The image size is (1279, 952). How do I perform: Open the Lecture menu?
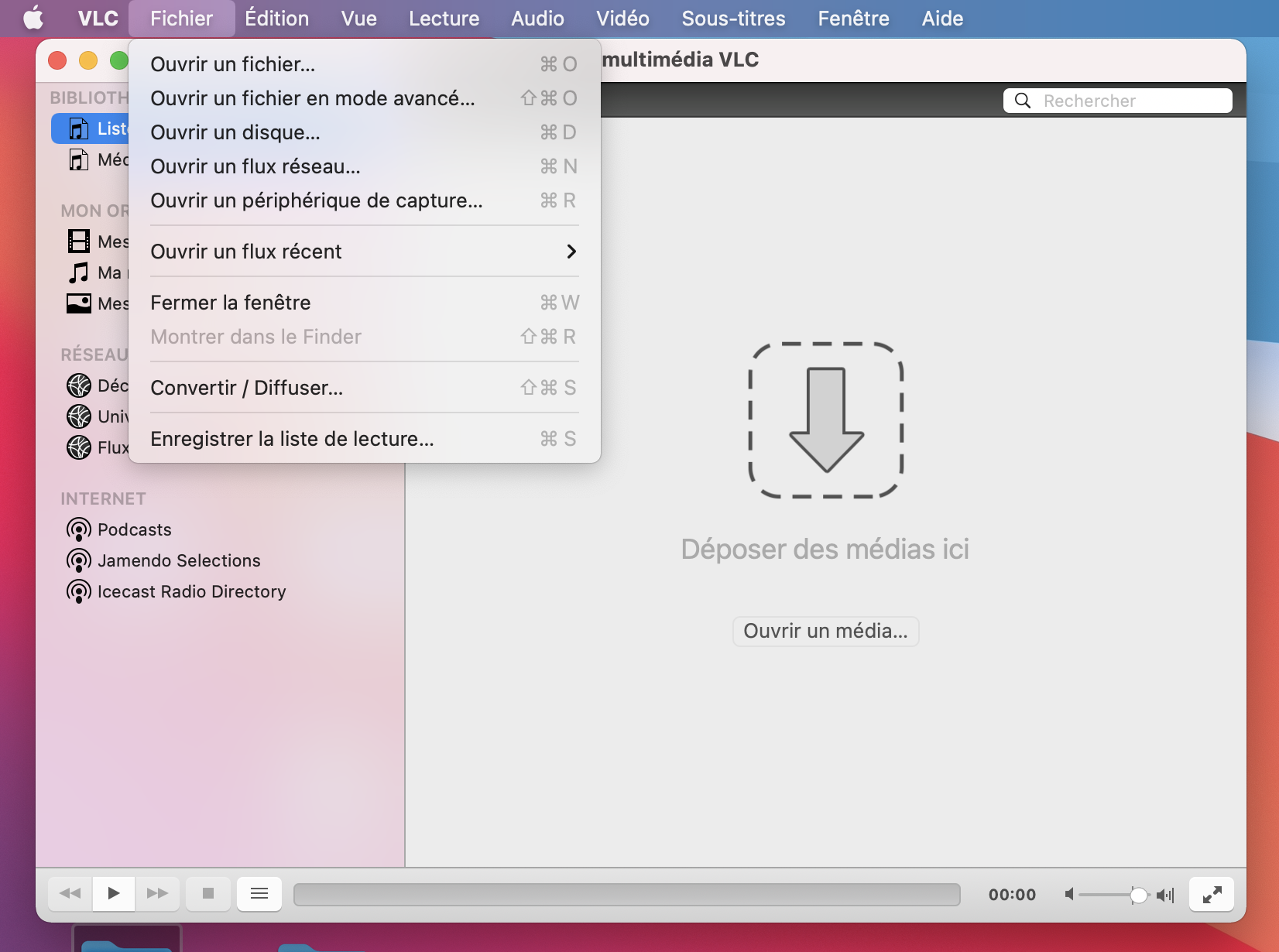click(x=444, y=18)
